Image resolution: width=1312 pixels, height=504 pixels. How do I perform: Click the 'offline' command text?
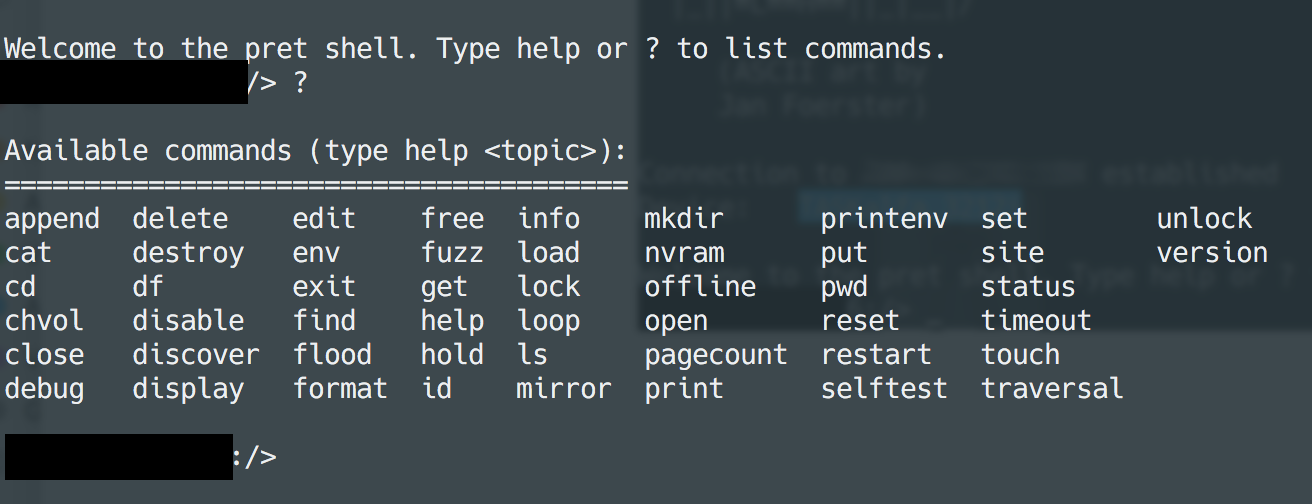pos(700,287)
